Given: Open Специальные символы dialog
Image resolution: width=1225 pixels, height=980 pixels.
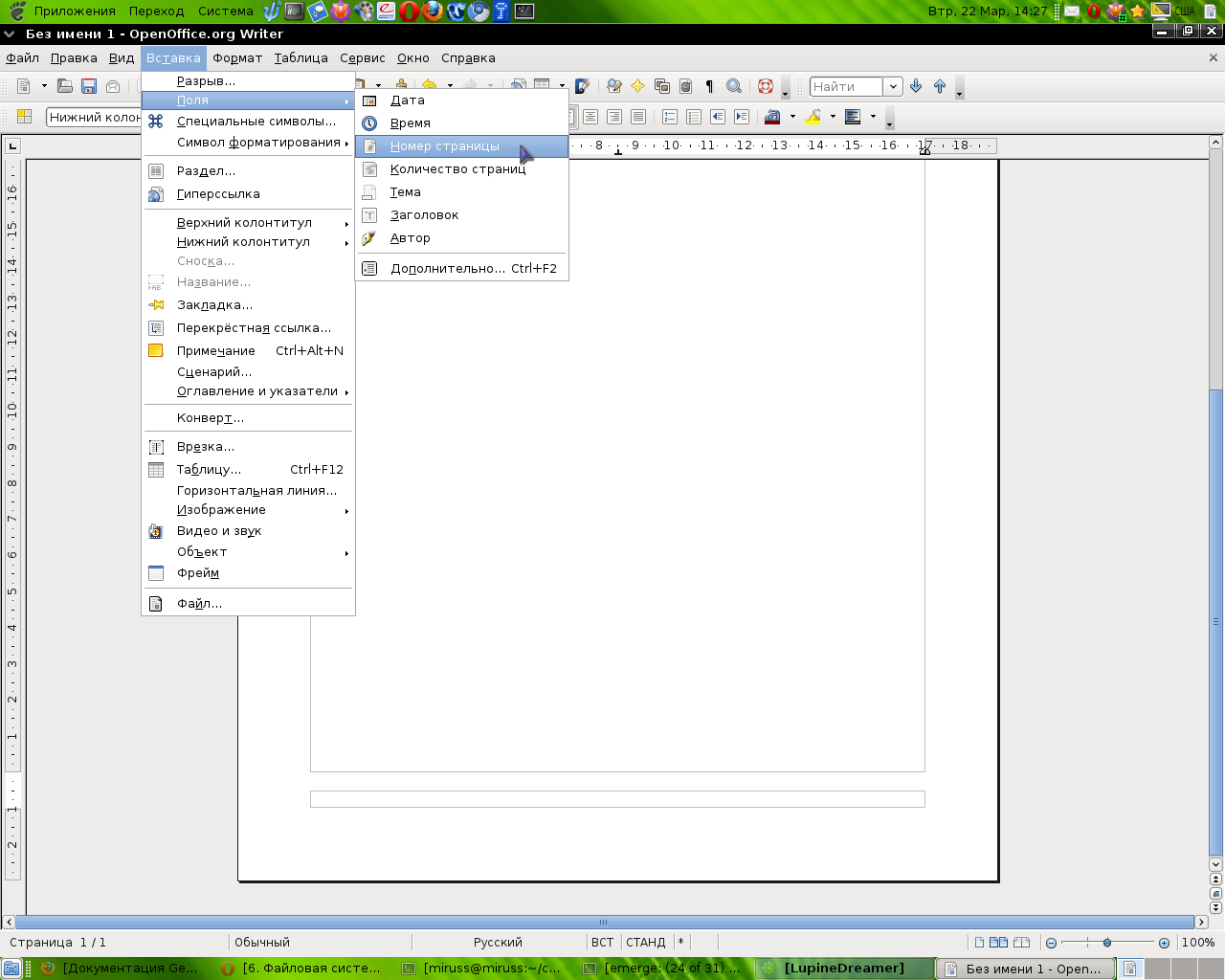Looking at the screenshot, I should pyautogui.click(x=248, y=122).
